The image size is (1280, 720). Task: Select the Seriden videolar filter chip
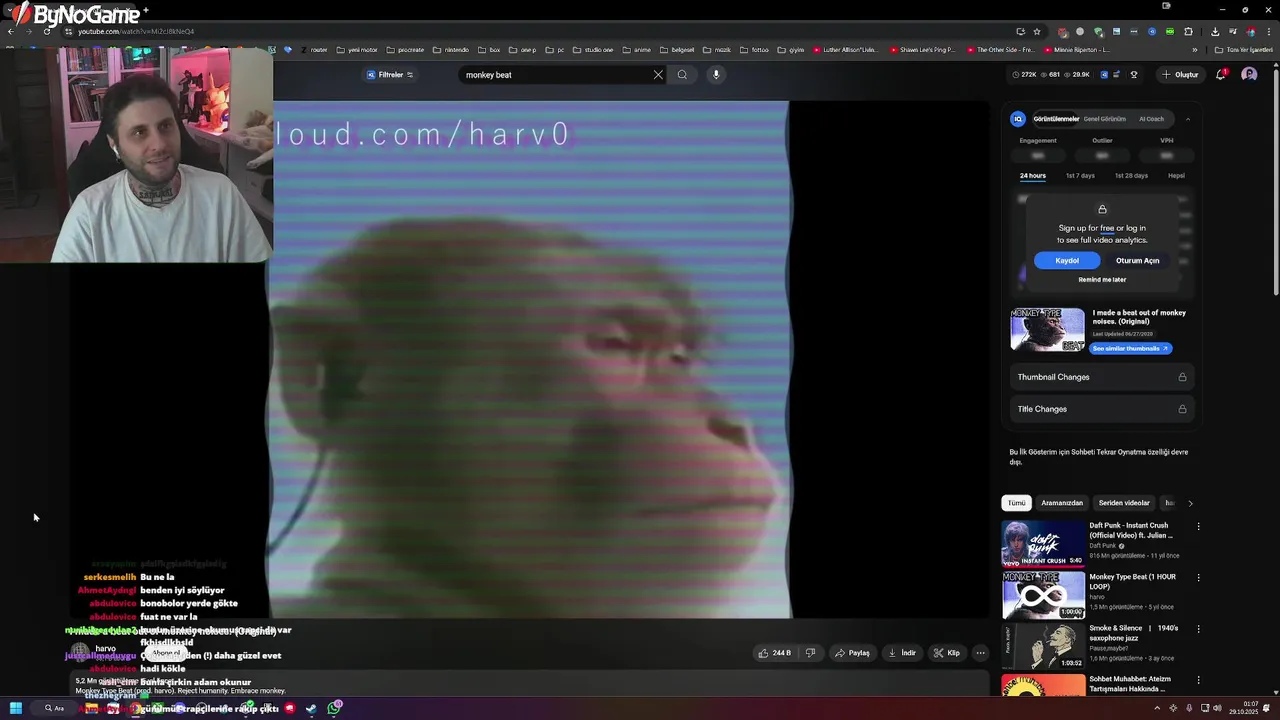tap(1124, 503)
